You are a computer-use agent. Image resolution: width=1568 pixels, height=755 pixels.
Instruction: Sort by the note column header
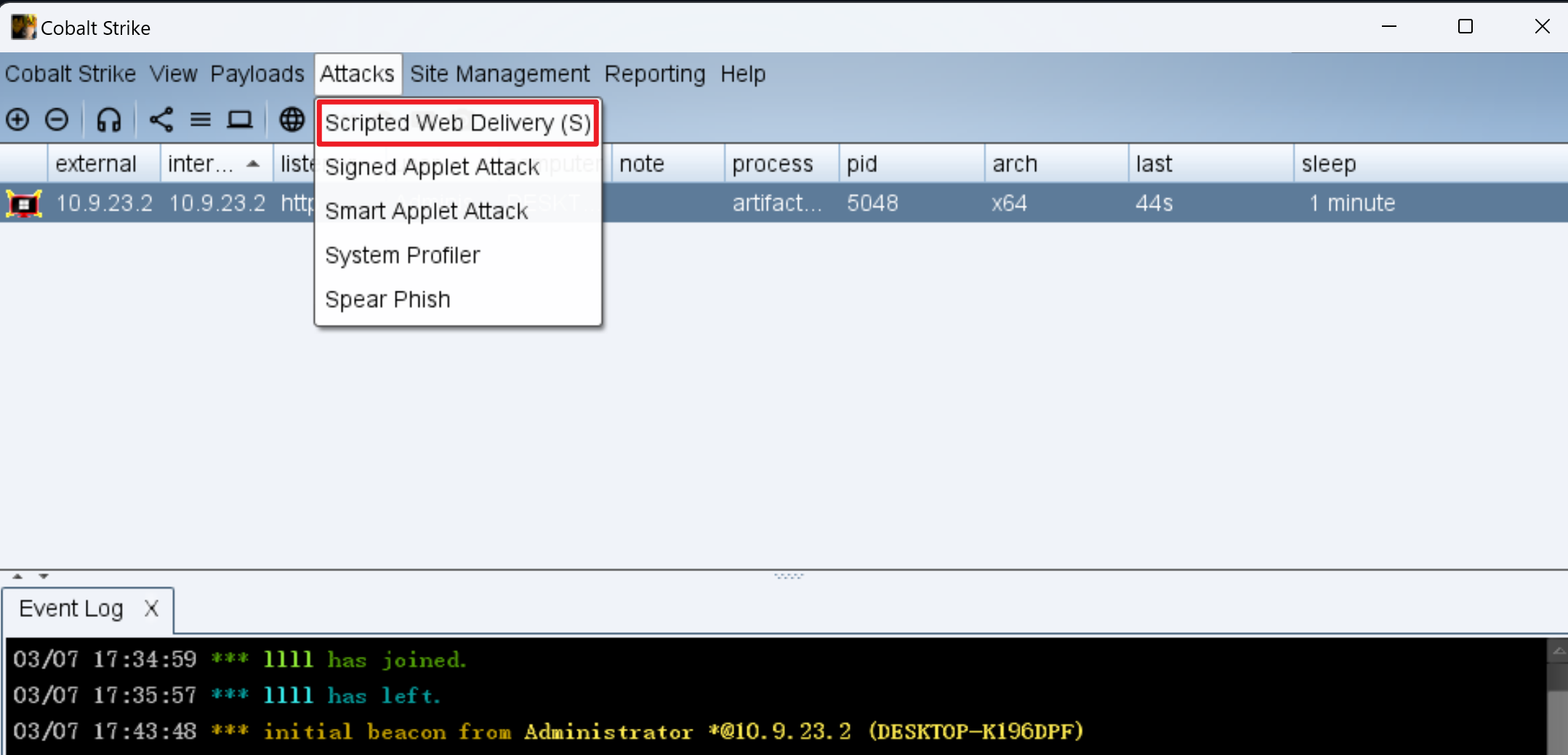667,163
